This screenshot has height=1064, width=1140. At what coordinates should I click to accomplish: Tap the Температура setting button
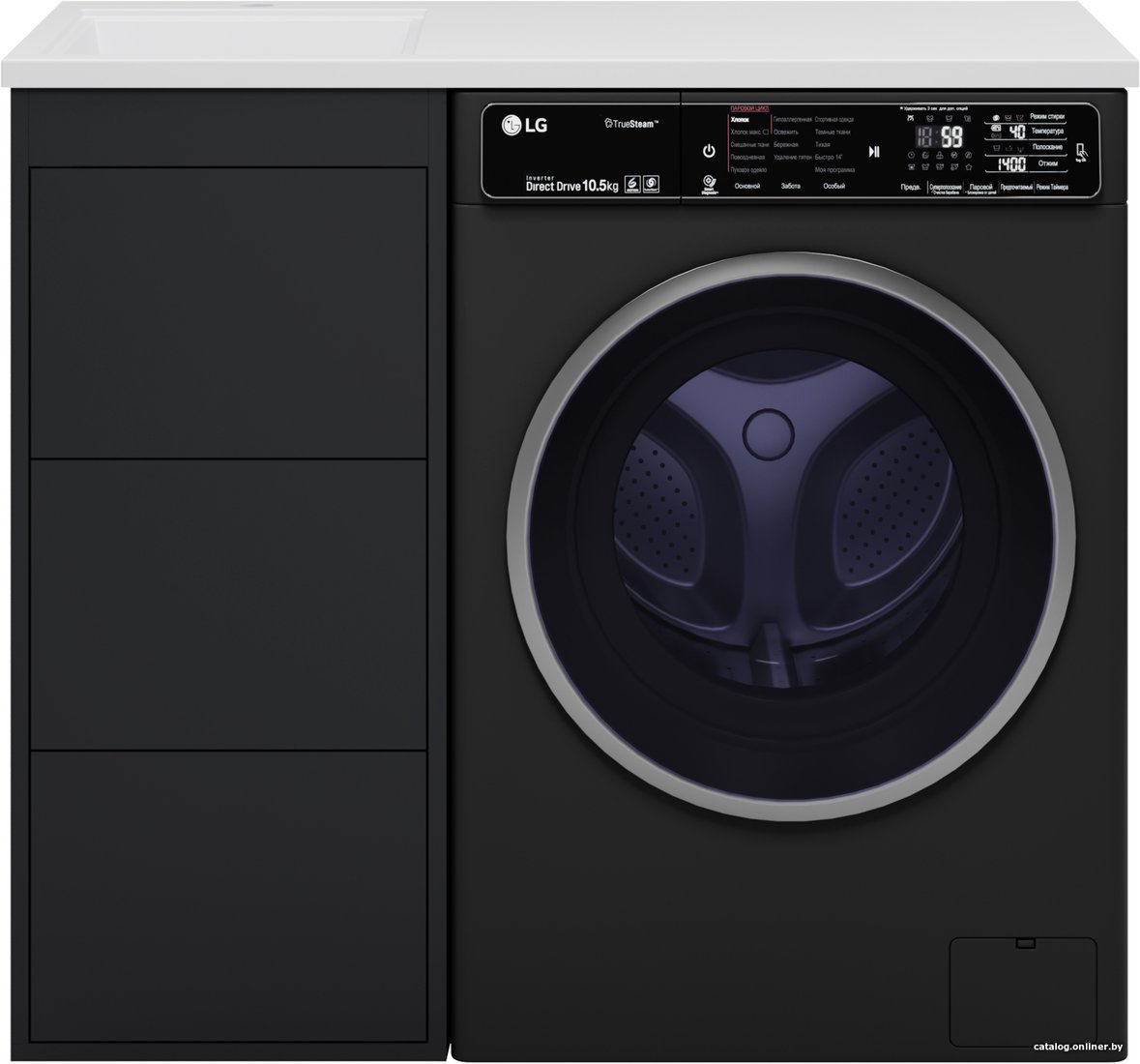(1047, 132)
